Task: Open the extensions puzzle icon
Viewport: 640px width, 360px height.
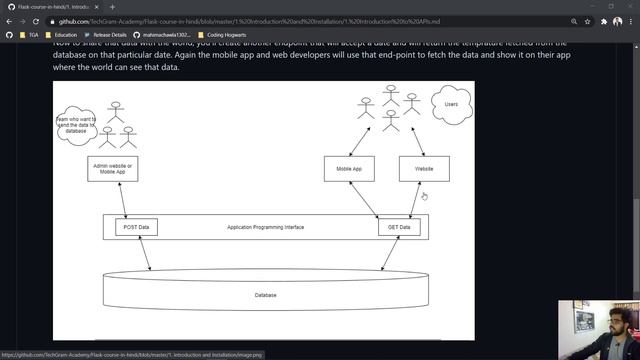Action: coord(604,22)
